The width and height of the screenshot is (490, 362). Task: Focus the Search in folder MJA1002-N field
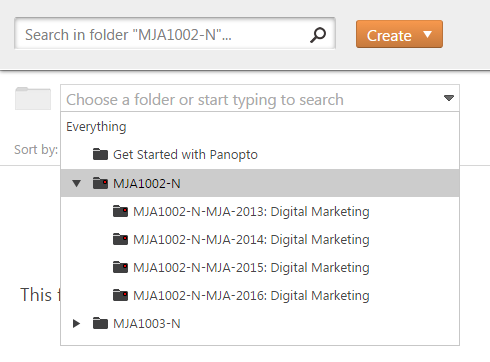[175, 34]
